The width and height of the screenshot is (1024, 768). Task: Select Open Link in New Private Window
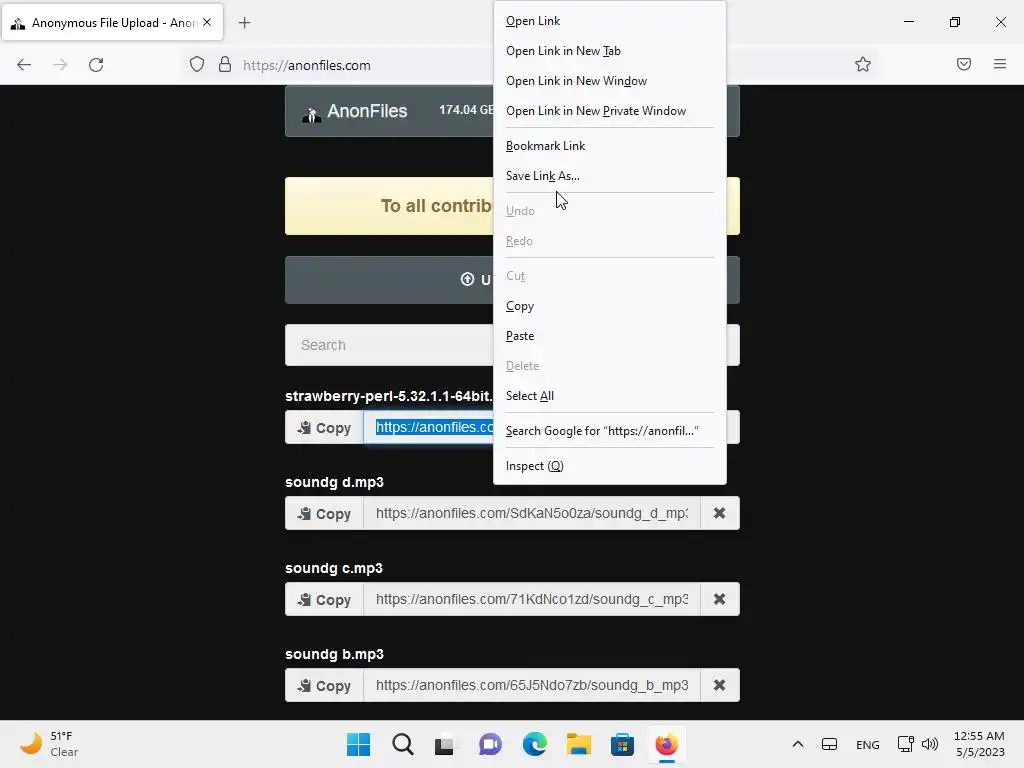tap(609, 111)
